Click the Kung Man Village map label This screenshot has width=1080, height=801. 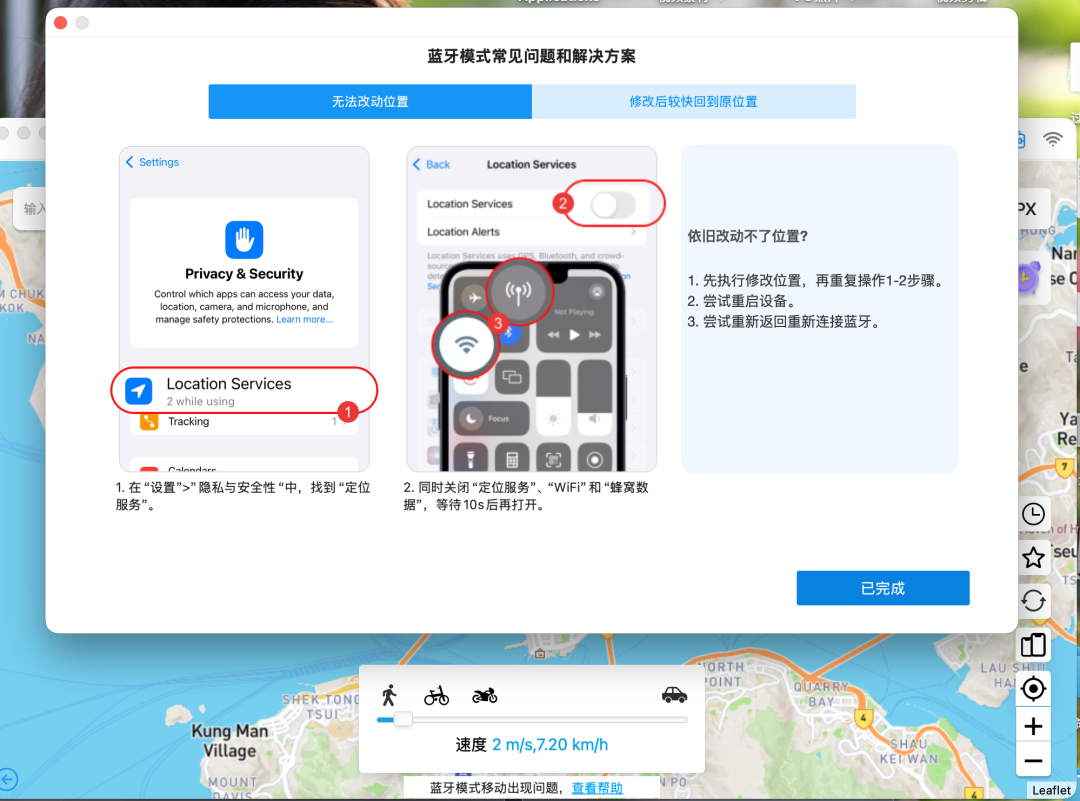click(x=229, y=740)
